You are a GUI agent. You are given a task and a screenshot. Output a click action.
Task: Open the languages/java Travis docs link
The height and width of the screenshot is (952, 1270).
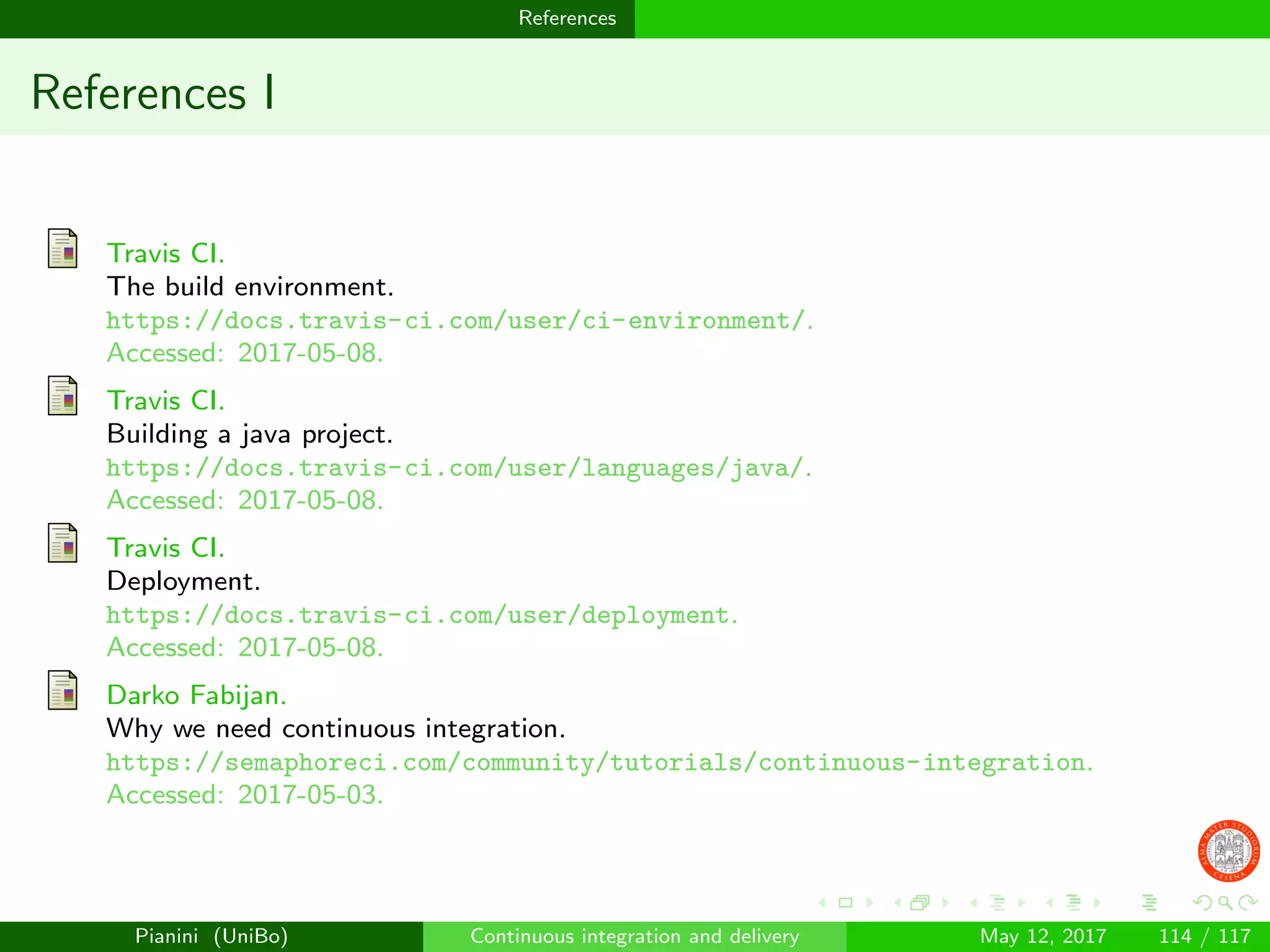coord(459,468)
